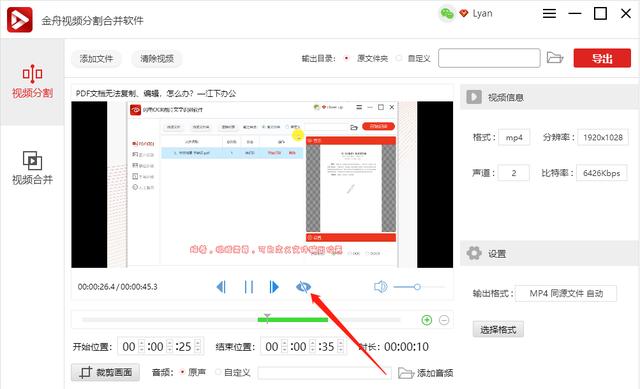Select 原文件夹 output directory radio
640x389 pixels.
[347, 58]
